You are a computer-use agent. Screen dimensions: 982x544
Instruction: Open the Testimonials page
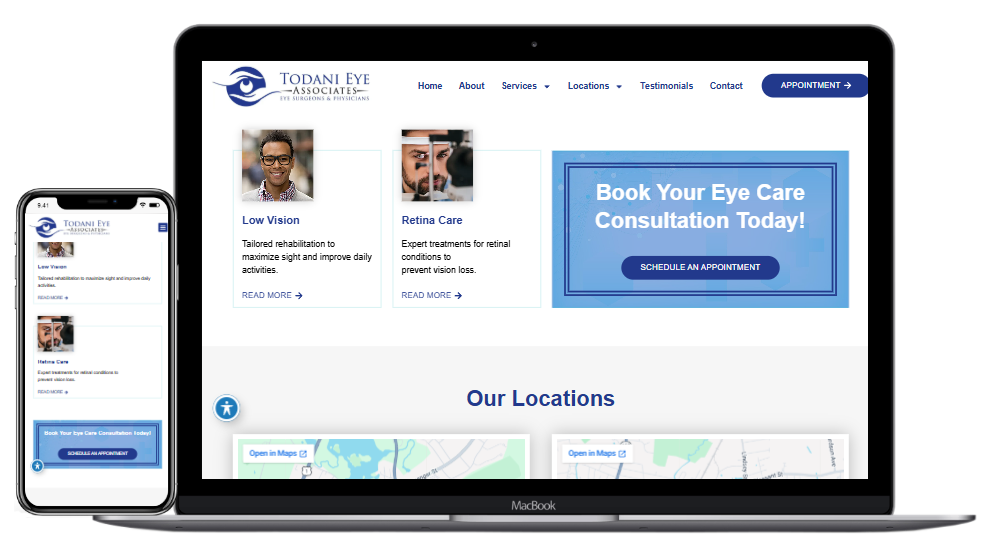click(x=666, y=86)
